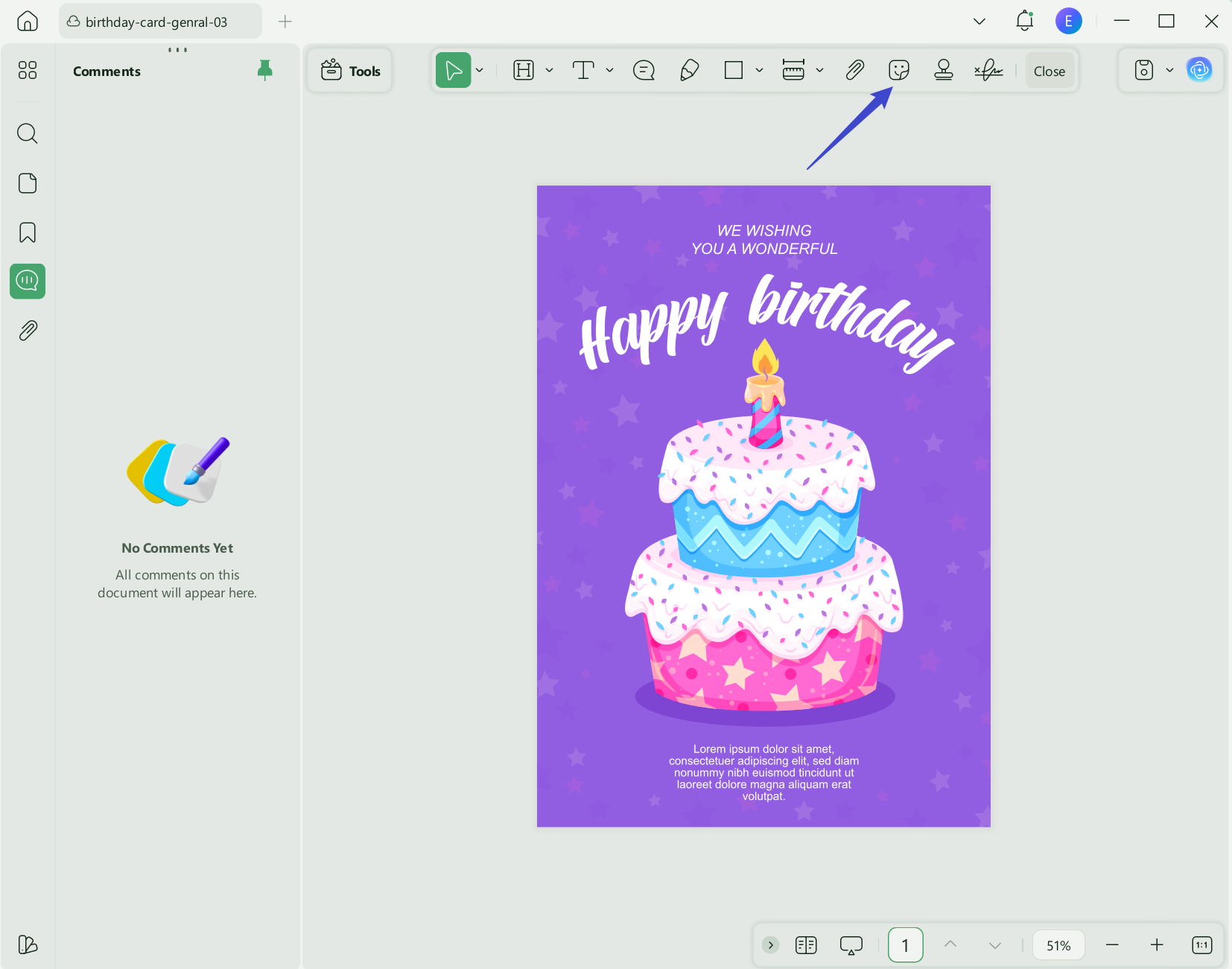Open the Tools menu

click(350, 71)
